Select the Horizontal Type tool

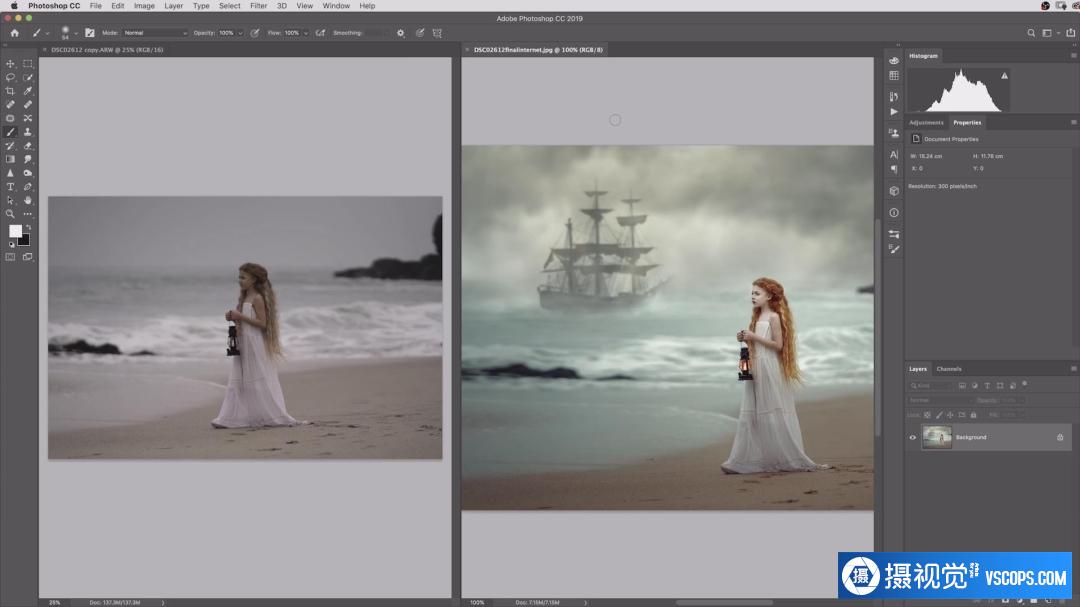tap(10, 187)
